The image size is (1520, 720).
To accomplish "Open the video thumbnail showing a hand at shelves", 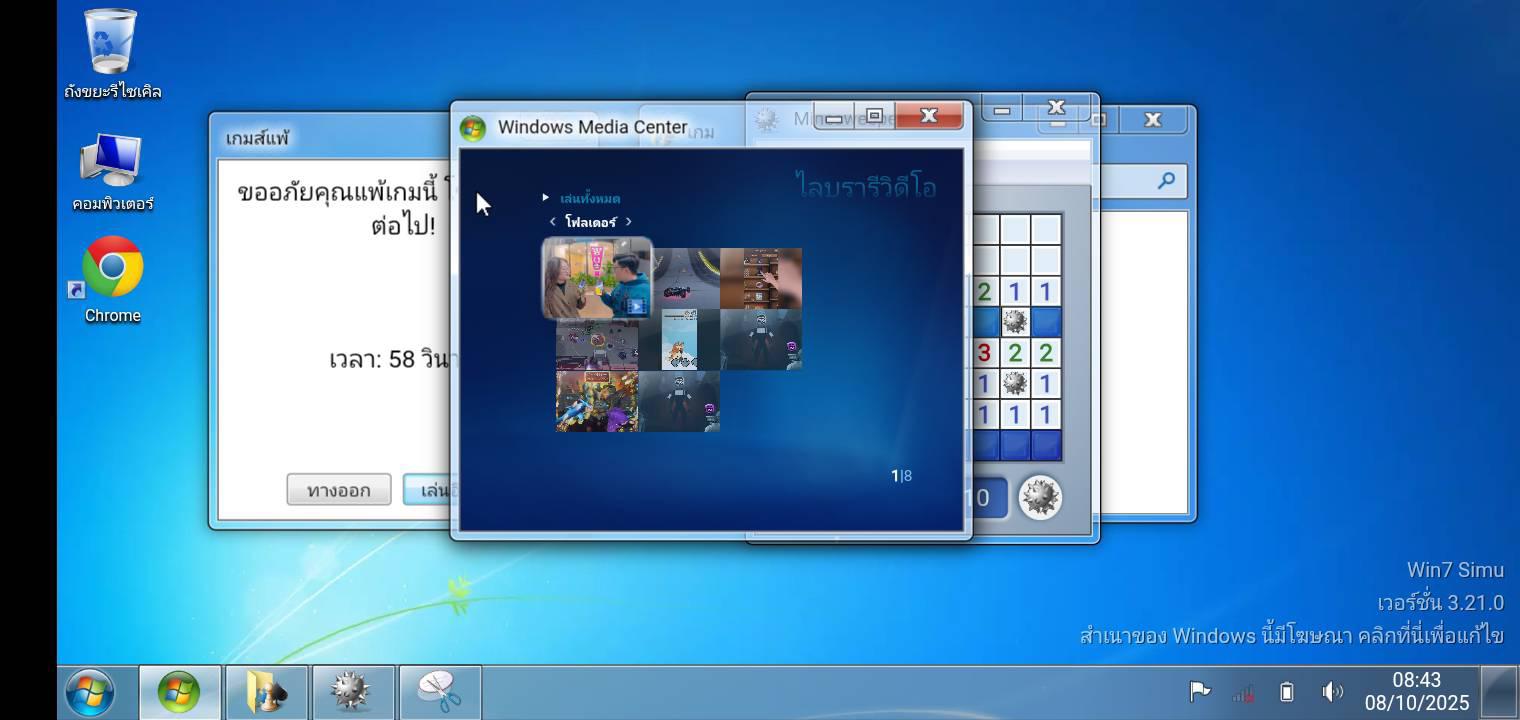I will pyautogui.click(x=761, y=278).
